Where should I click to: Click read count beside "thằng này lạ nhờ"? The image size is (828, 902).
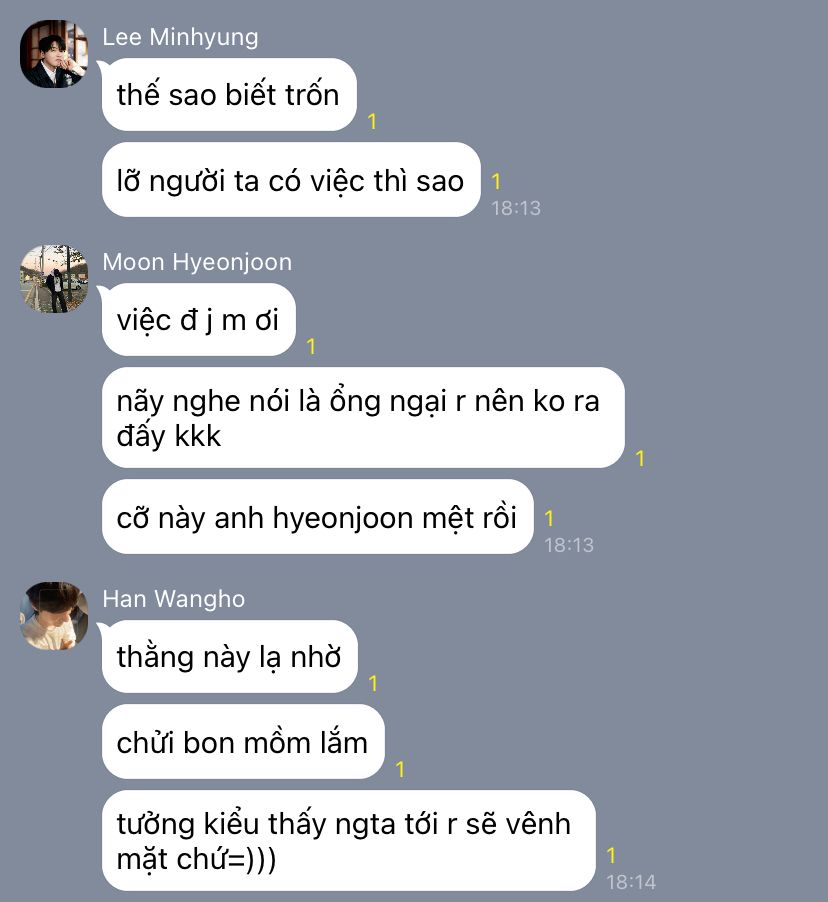coord(373,683)
